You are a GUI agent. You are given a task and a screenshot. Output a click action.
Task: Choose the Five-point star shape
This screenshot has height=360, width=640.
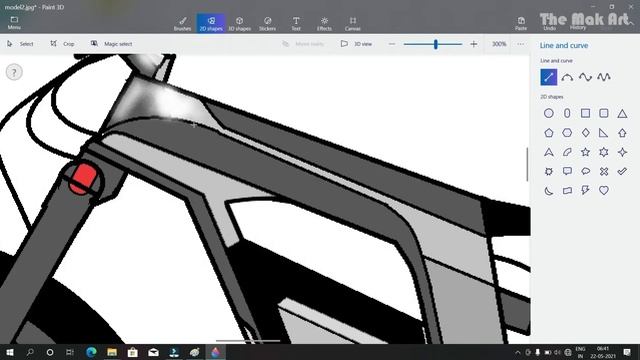pos(585,152)
